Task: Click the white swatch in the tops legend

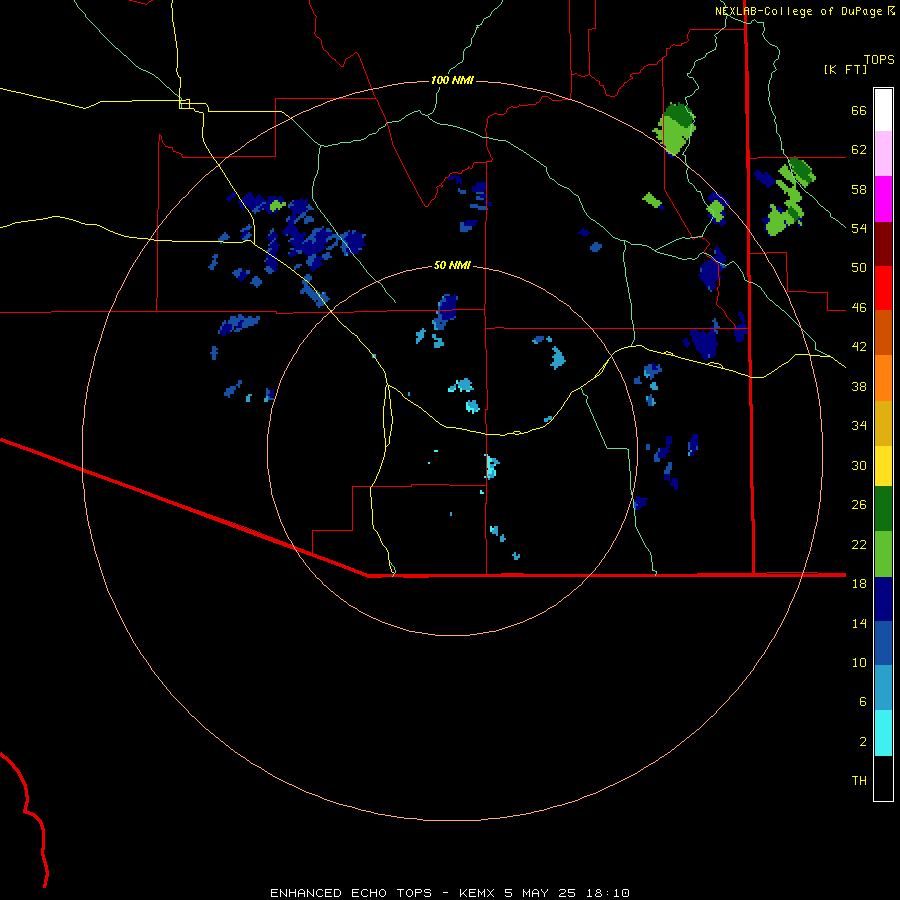Action: [883, 110]
